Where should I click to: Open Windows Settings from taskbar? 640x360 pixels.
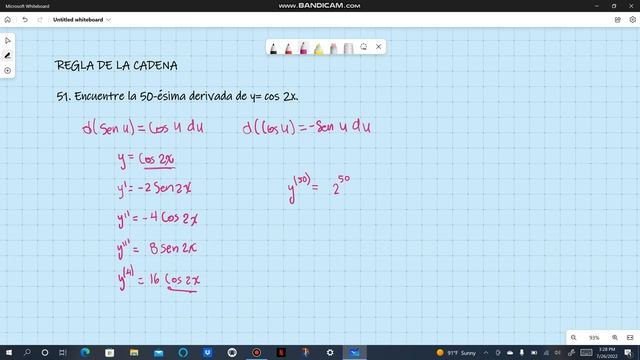(x=330, y=352)
